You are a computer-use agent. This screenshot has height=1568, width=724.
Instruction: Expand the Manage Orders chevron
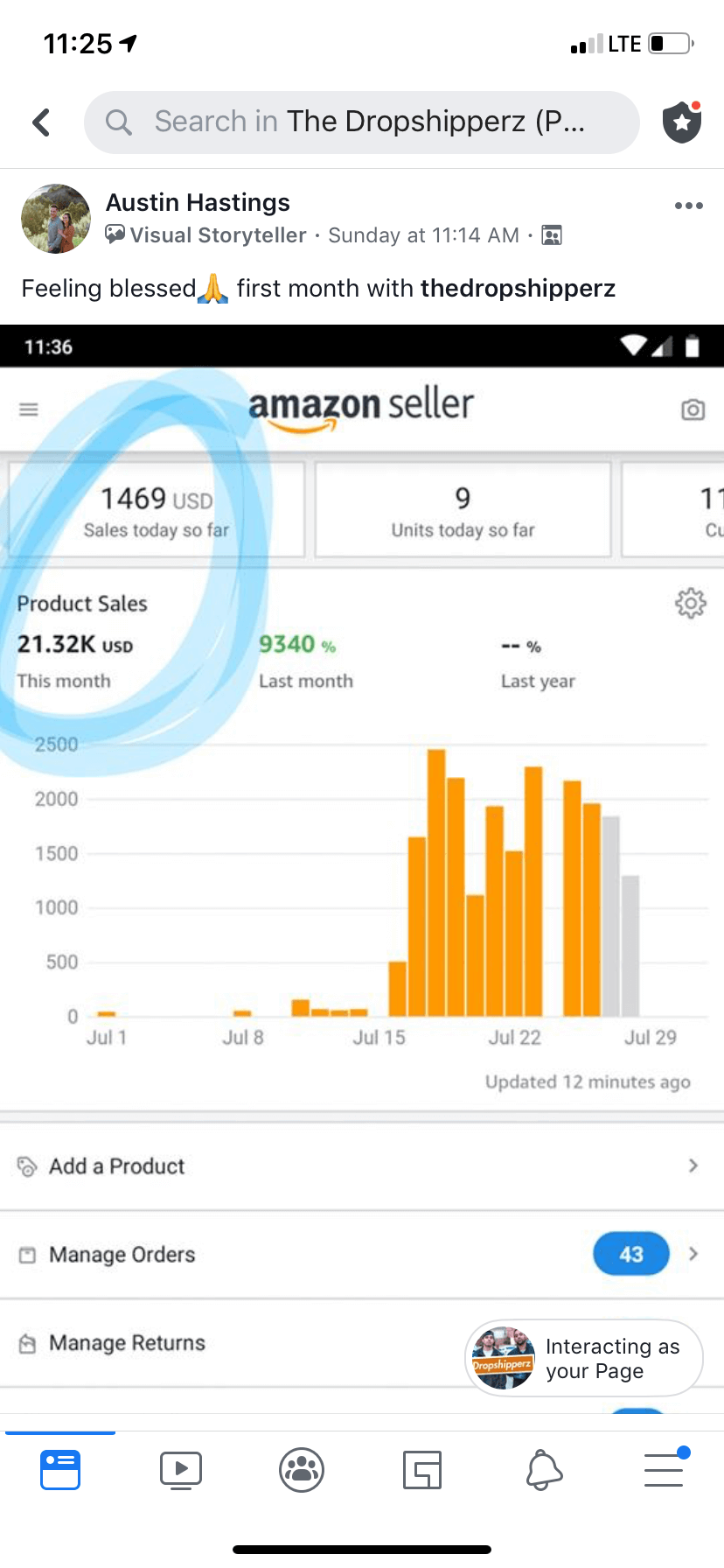pos(693,1254)
